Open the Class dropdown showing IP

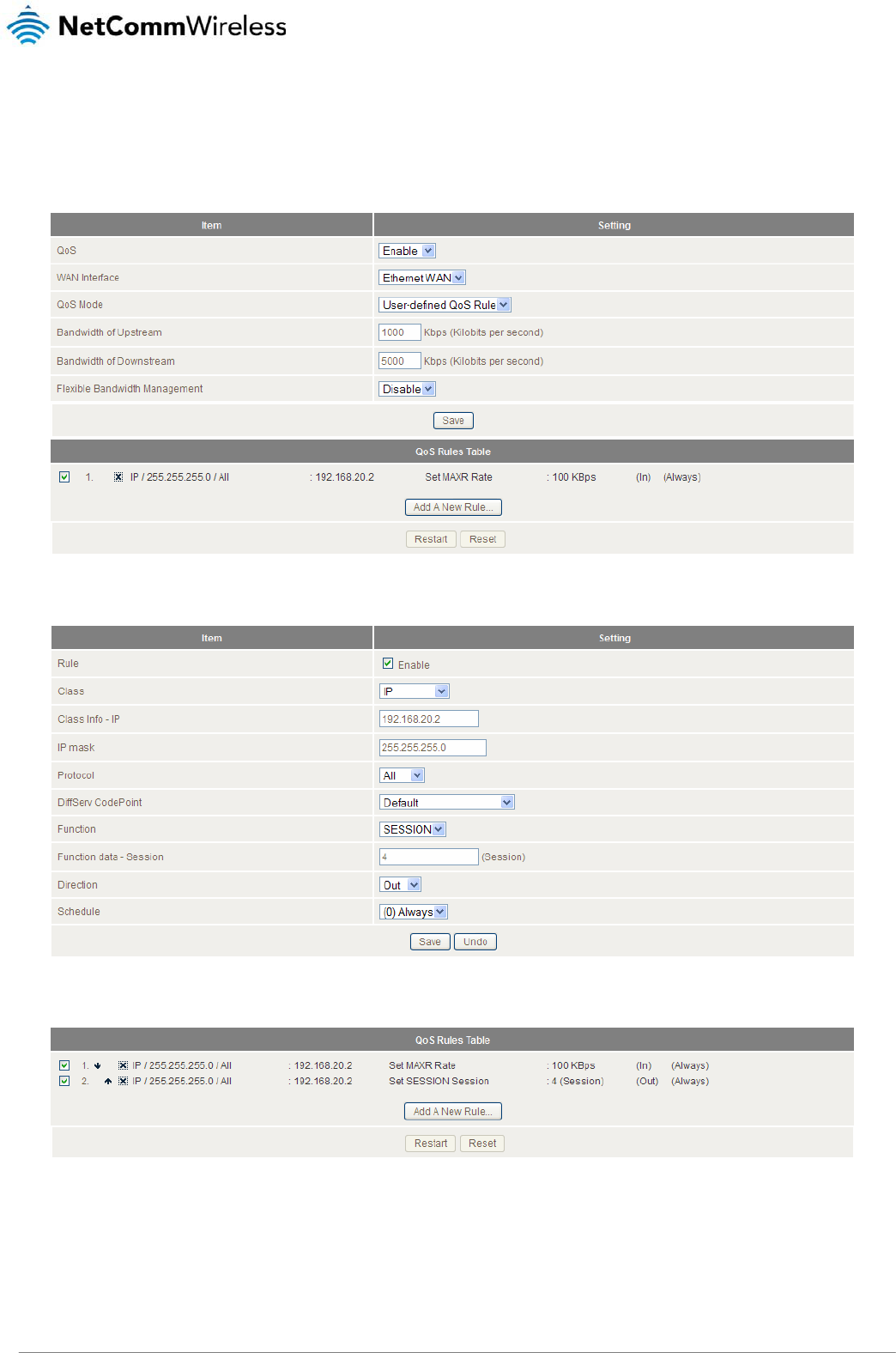pos(415,691)
